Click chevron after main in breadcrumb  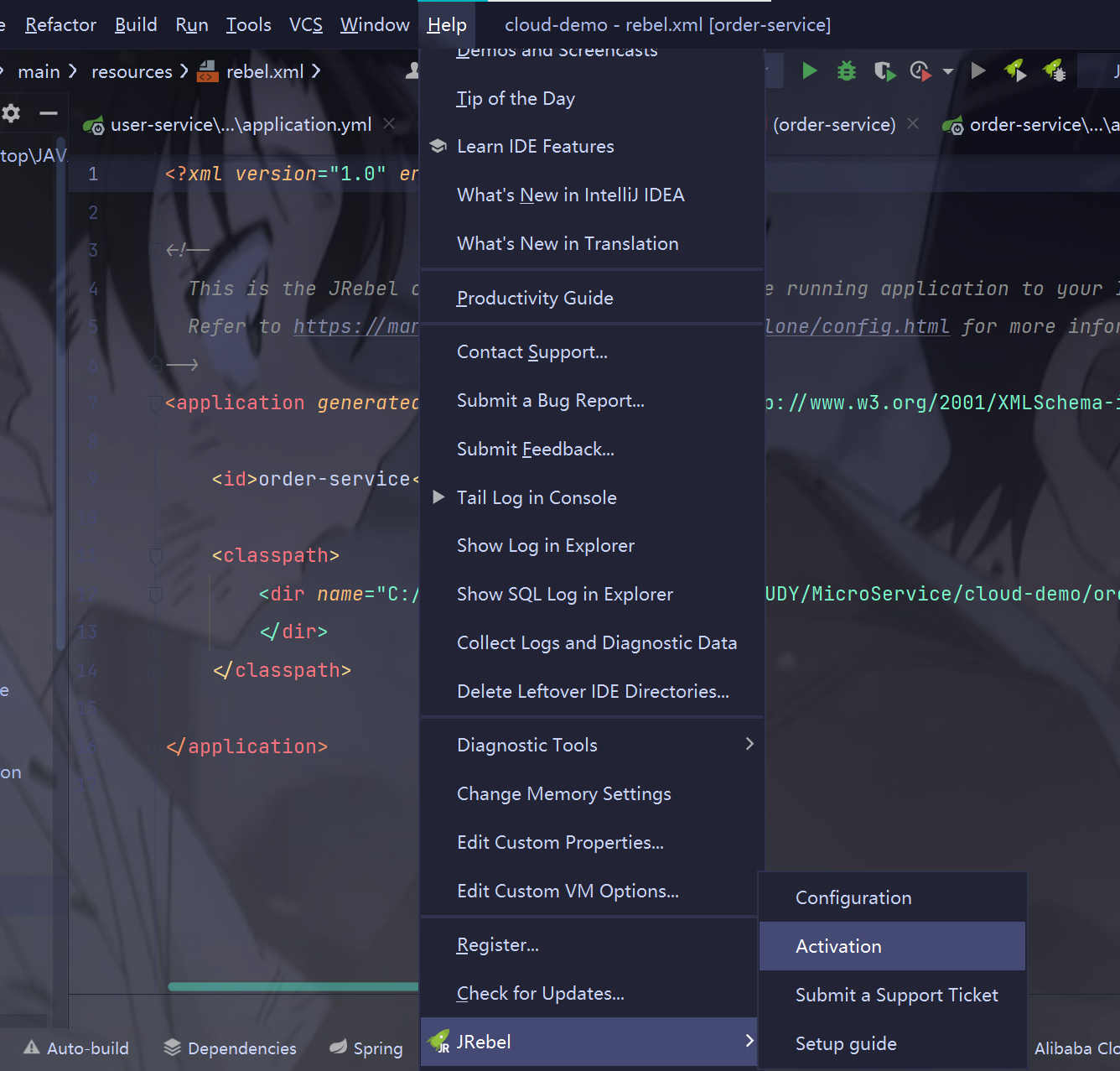coord(73,71)
